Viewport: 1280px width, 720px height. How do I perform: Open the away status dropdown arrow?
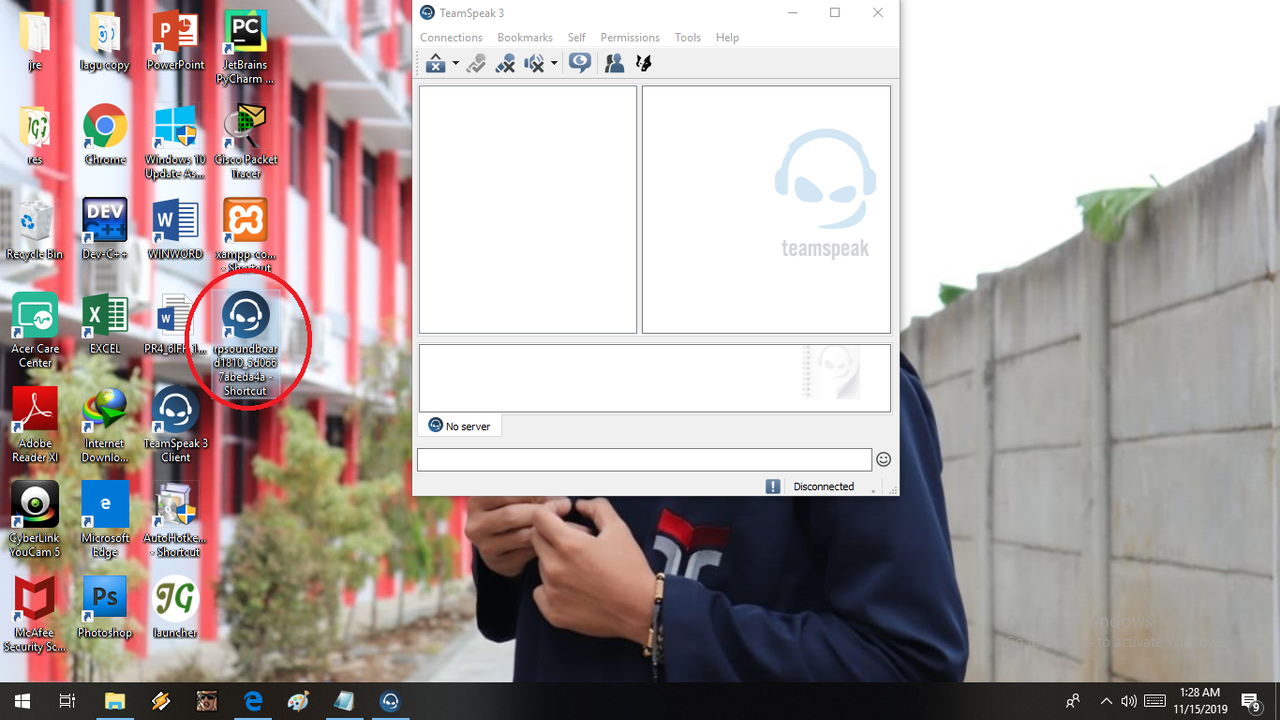[x=455, y=64]
